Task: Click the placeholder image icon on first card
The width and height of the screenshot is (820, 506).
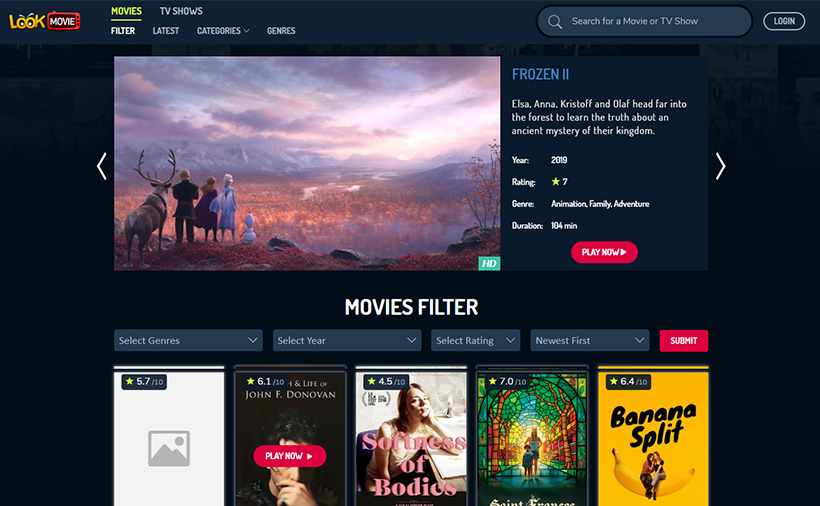Action: (169, 448)
